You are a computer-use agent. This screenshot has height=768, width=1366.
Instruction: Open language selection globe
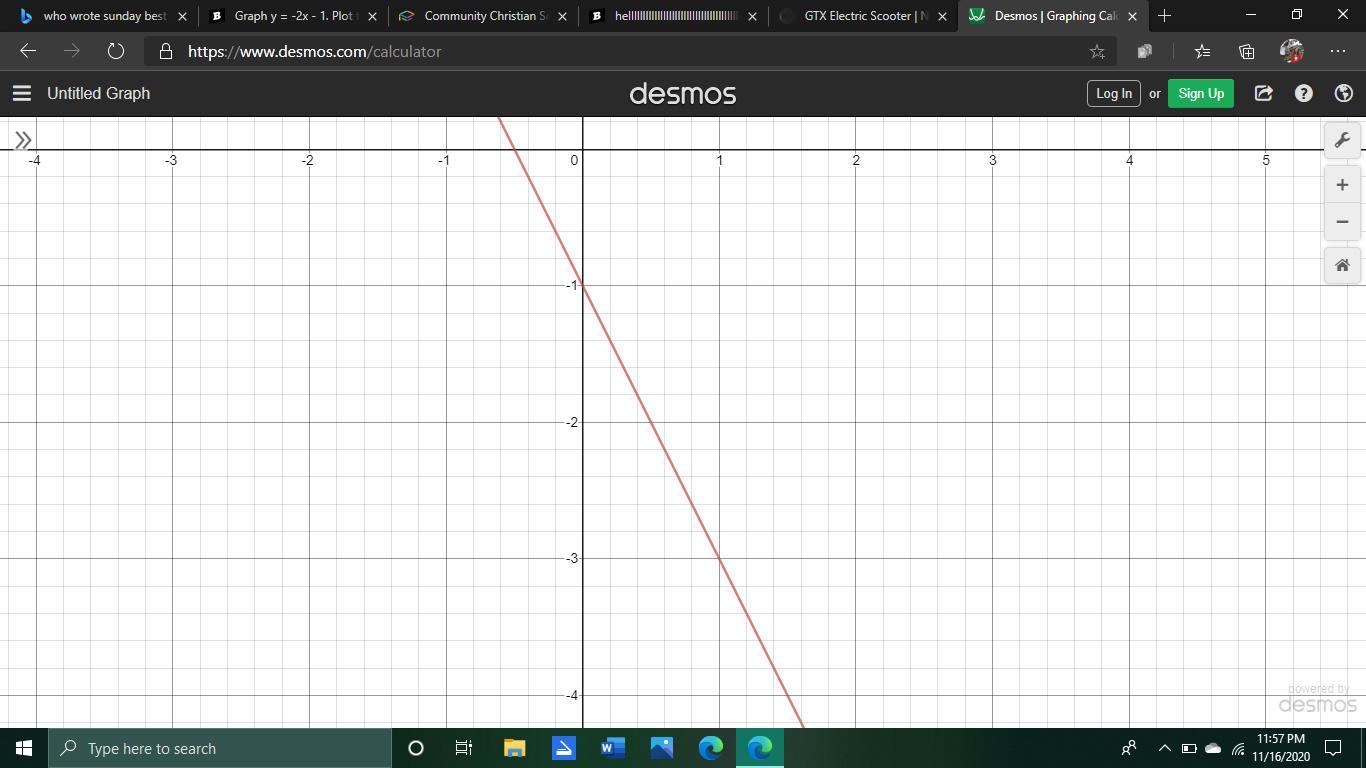tap(1344, 93)
